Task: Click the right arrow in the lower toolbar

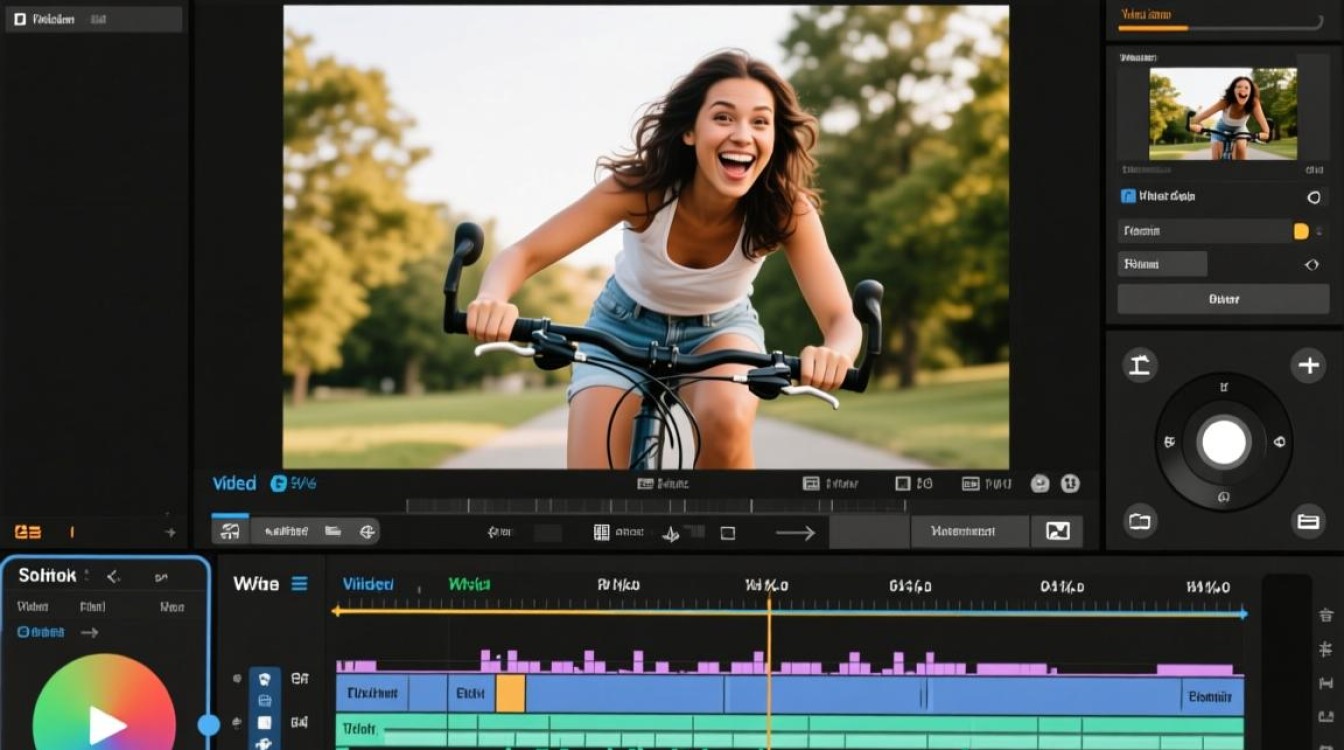Action: (796, 533)
